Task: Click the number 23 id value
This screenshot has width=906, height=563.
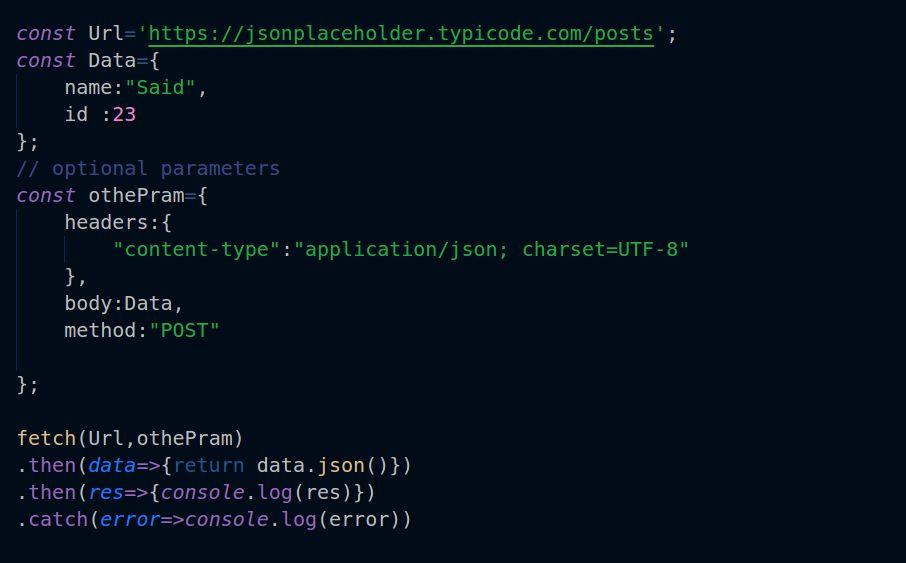Action: click(x=124, y=115)
